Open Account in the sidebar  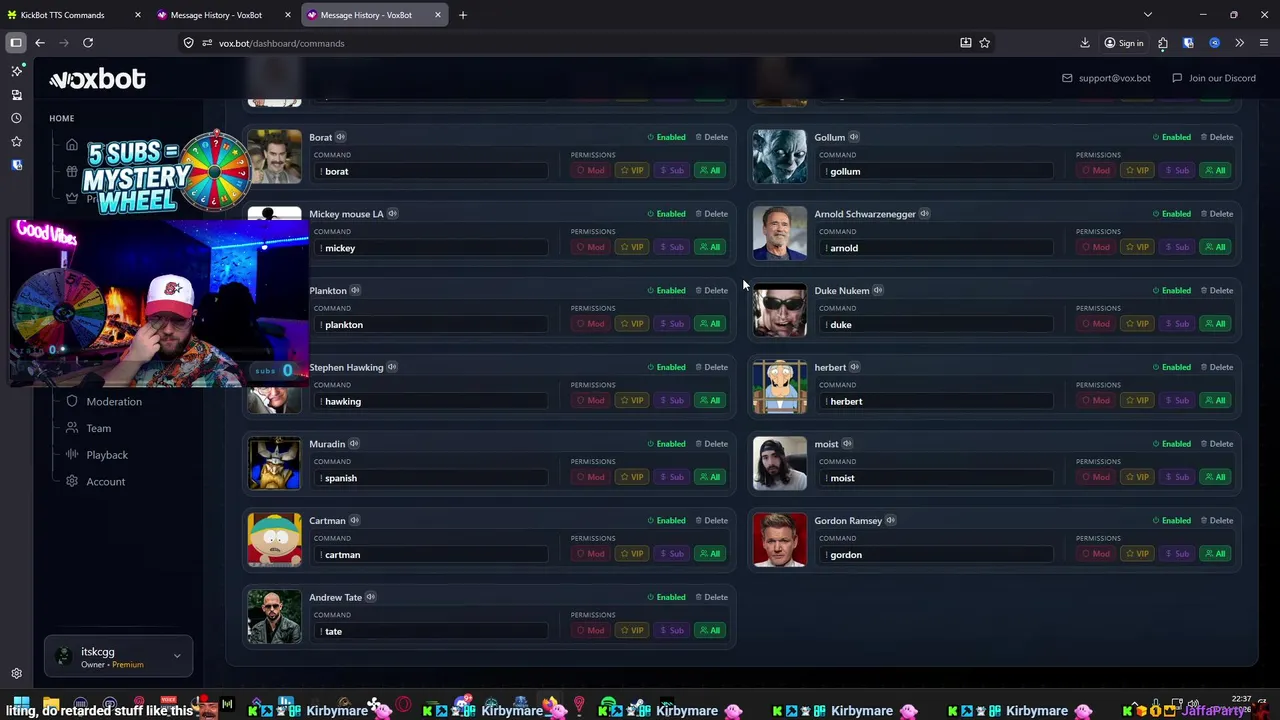pos(106,482)
